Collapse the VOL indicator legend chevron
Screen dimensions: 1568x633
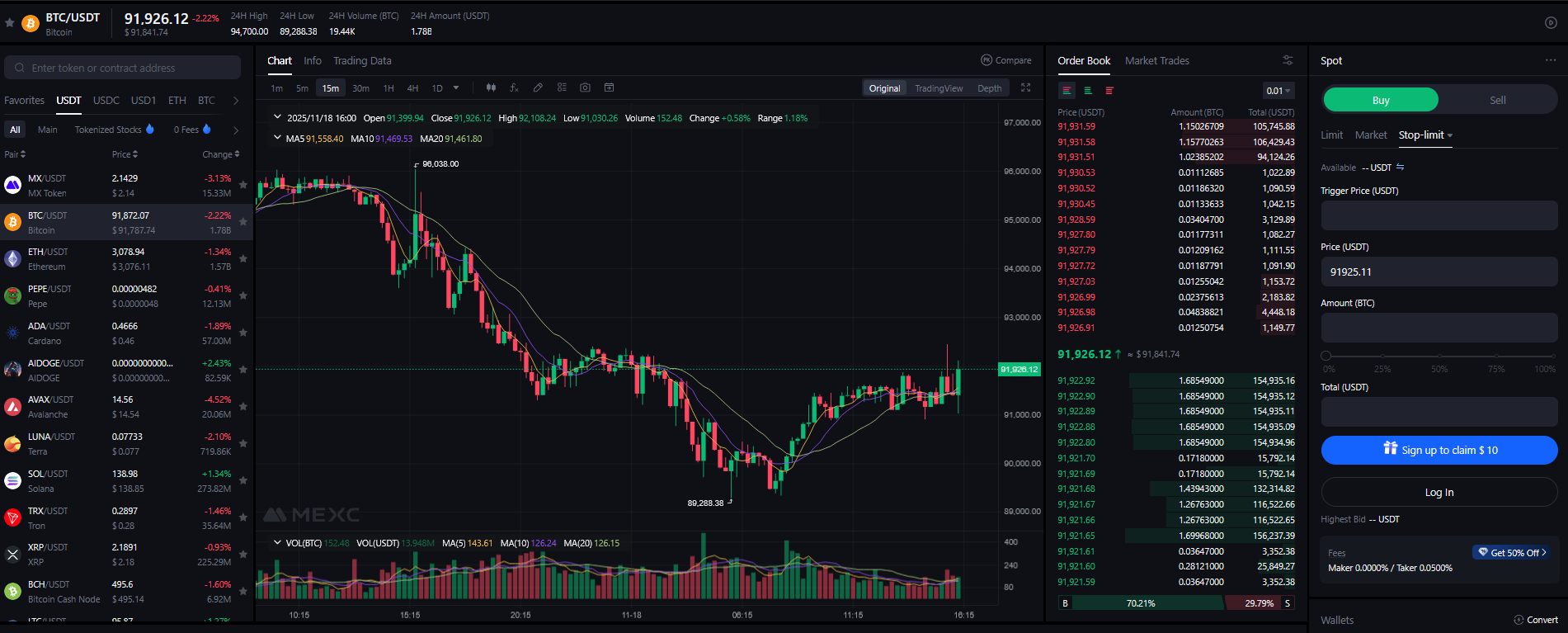pos(277,542)
